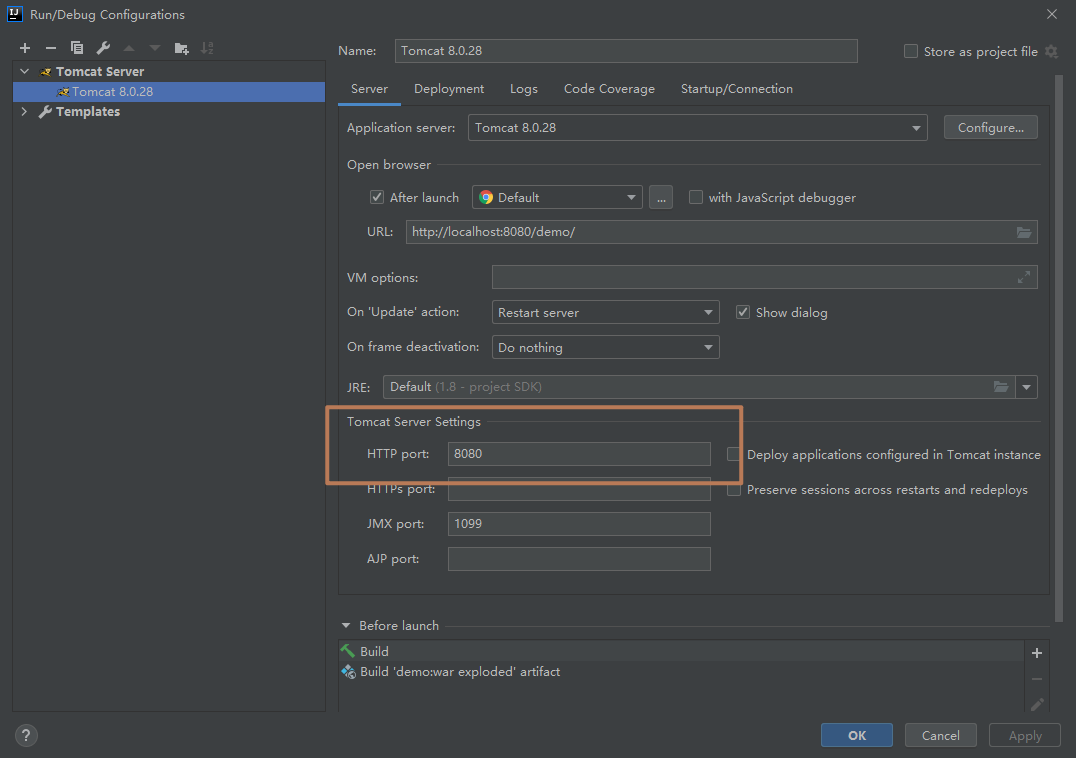Collapse the Tomcat Server tree node
The width and height of the screenshot is (1076, 758).
25,71
